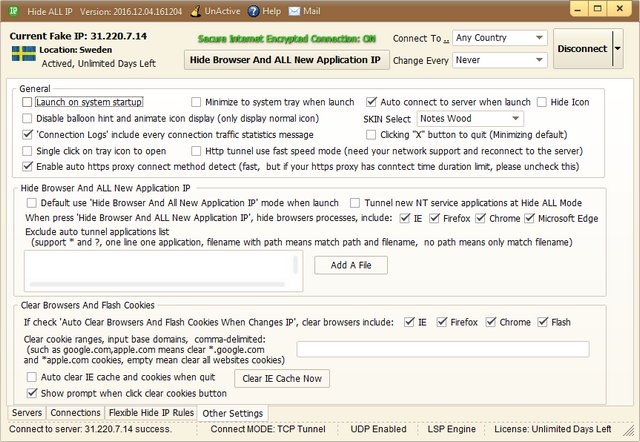Image resolution: width=640 pixels, height=442 pixels.
Task: Expand the Change Every dropdown
Action: [498, 60]
